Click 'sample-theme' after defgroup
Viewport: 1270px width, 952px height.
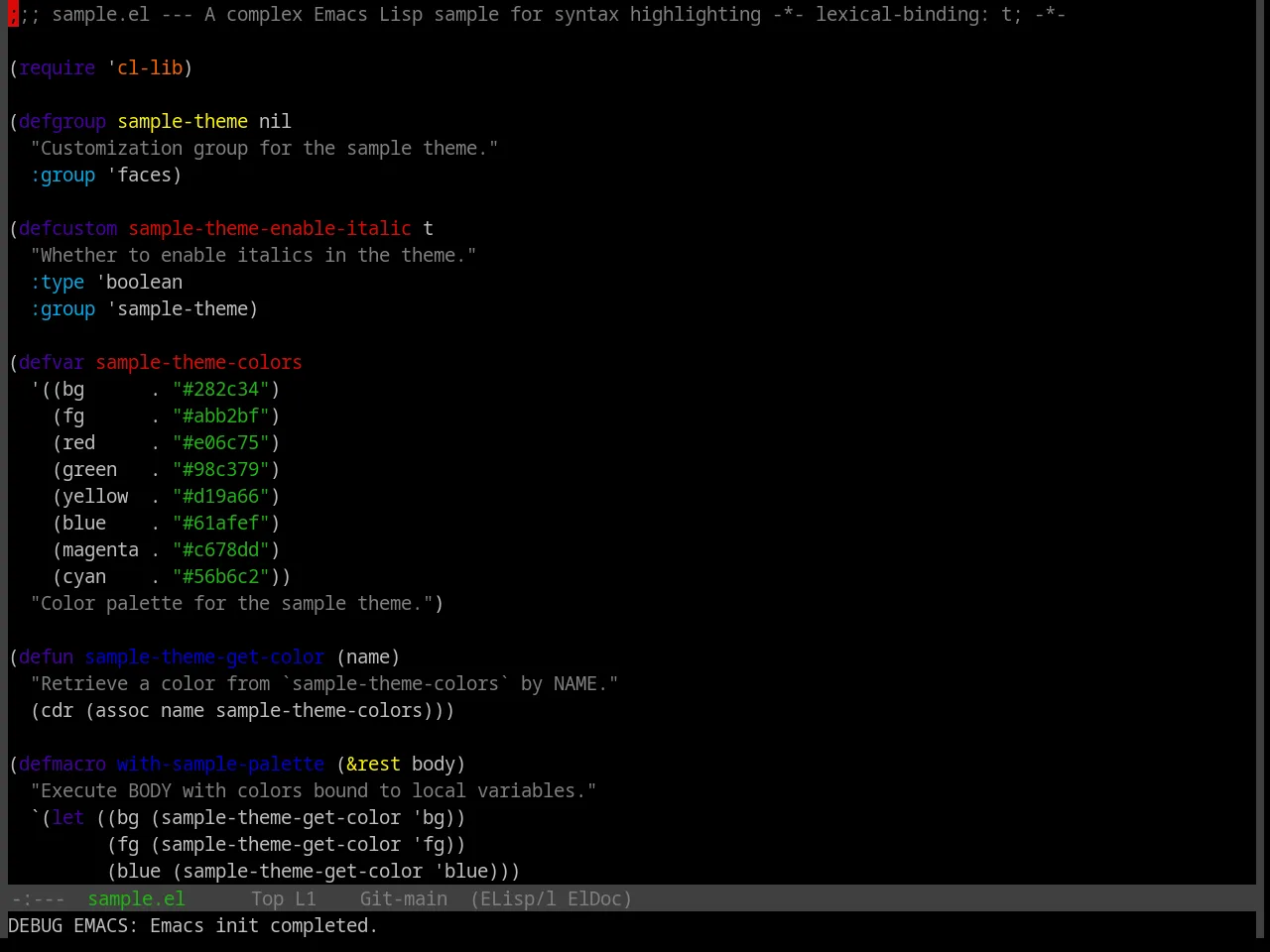pyautogui.click(x=183, y=121)
